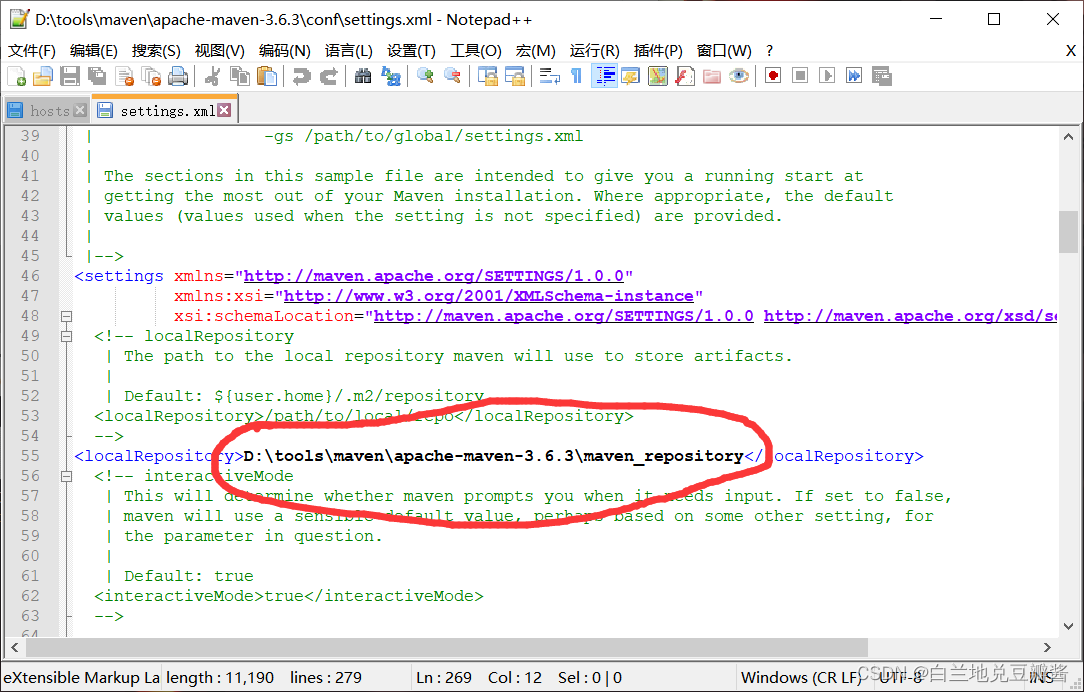Open Find with the binoculars icon

coord(363,76)
